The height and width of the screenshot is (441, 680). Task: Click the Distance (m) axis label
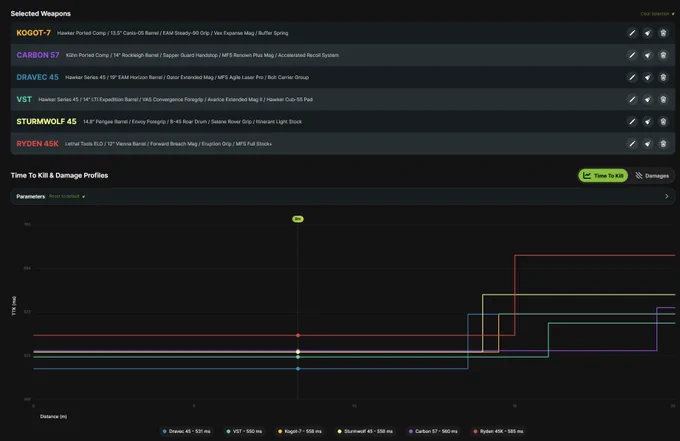(53, 416)
